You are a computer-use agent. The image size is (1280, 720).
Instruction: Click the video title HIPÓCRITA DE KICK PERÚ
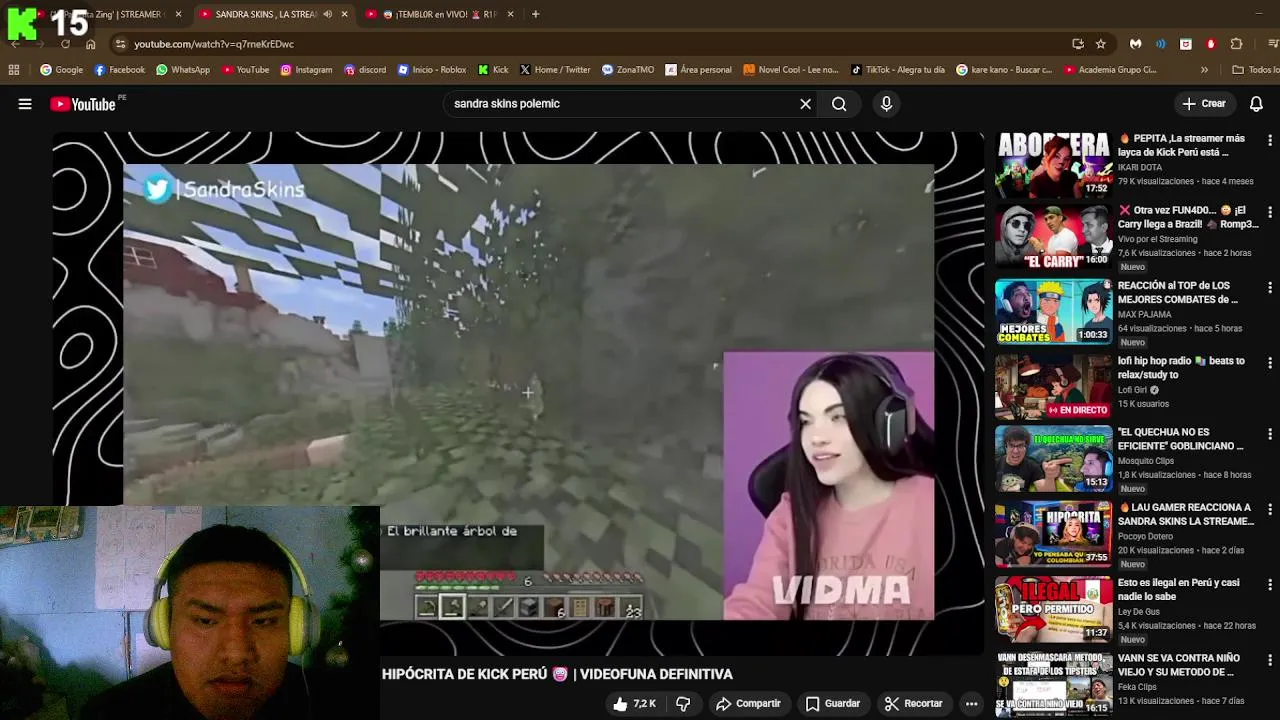[557, 674]
